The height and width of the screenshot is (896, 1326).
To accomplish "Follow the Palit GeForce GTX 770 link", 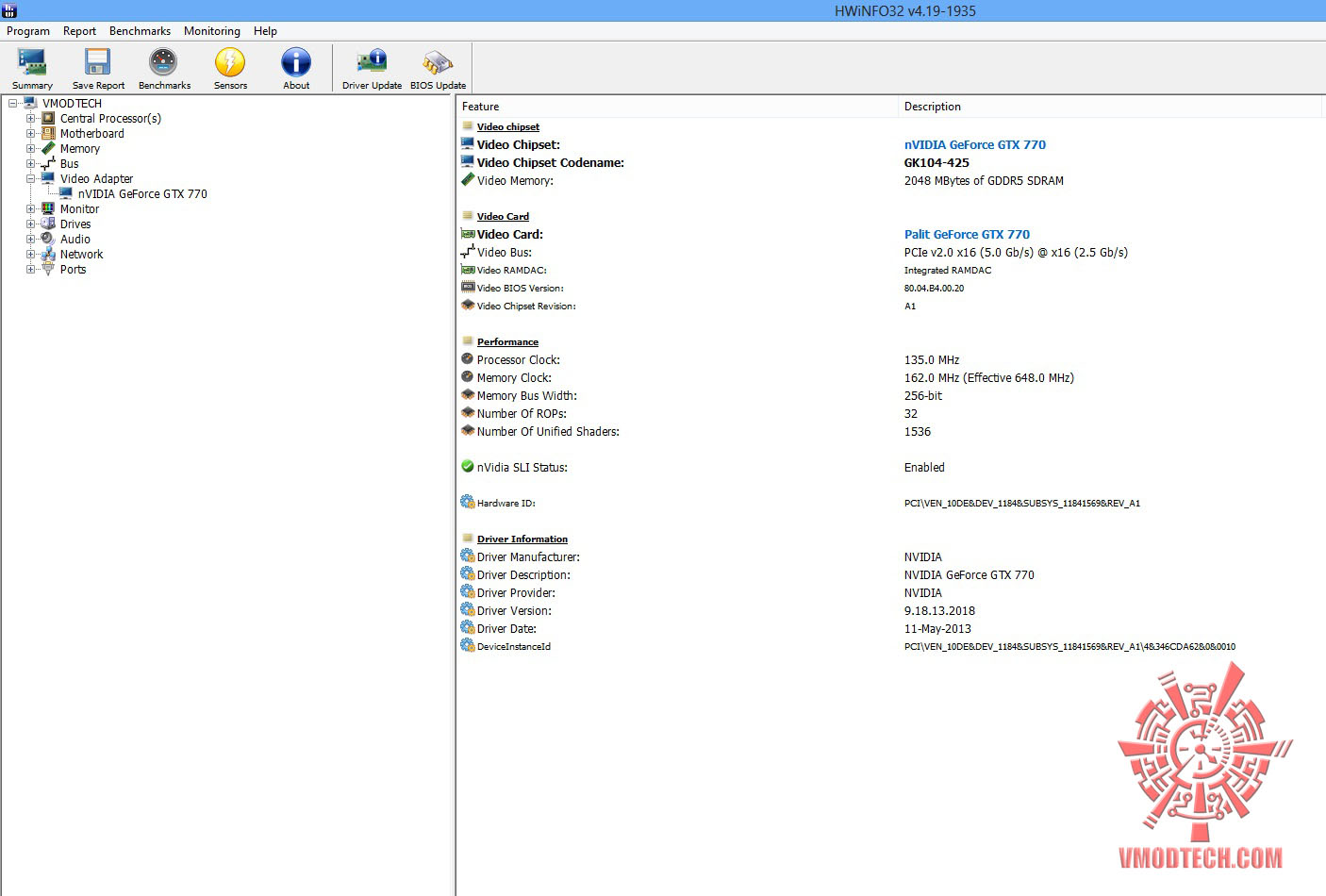I will click(967, 234).
